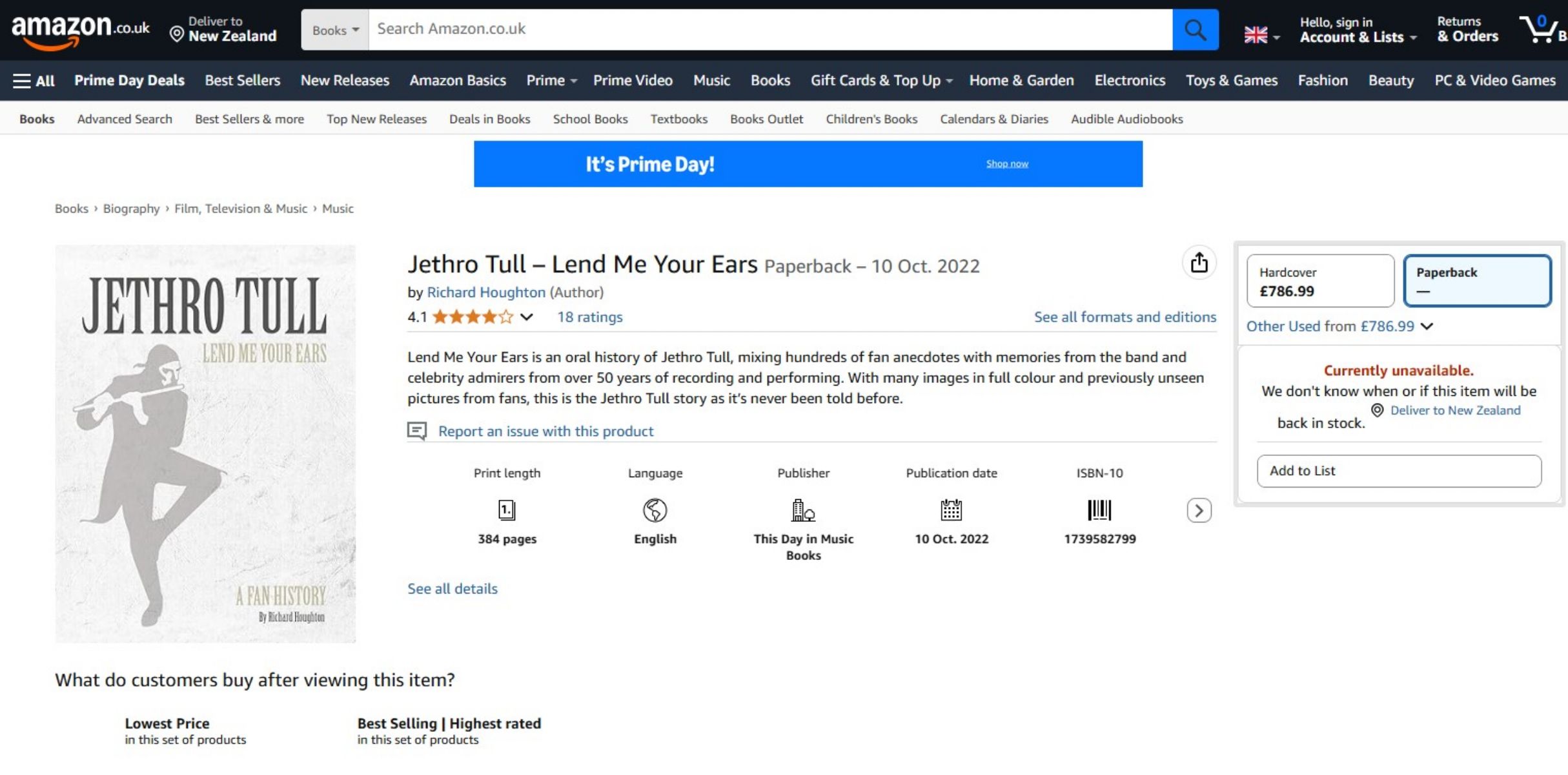Viewport: 1568px width, 775px height.
Task: Click the Print length page icon
Action: (507, 510)
